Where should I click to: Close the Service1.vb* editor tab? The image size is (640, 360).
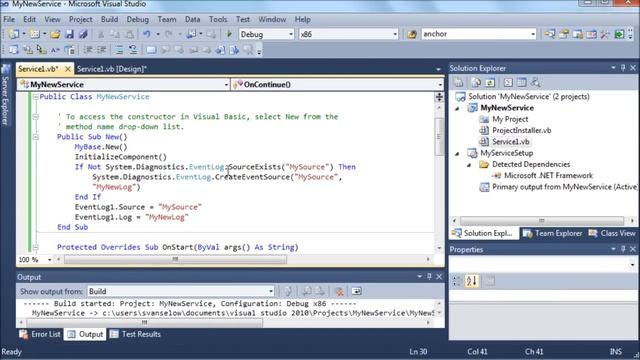click(68, 69)
